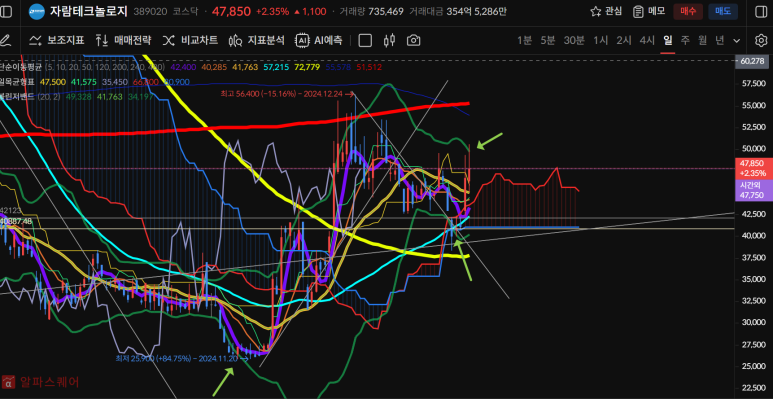Open 비교차트 compare chart
The height and width of the screenshot is (399, 773).
[190, 40]
